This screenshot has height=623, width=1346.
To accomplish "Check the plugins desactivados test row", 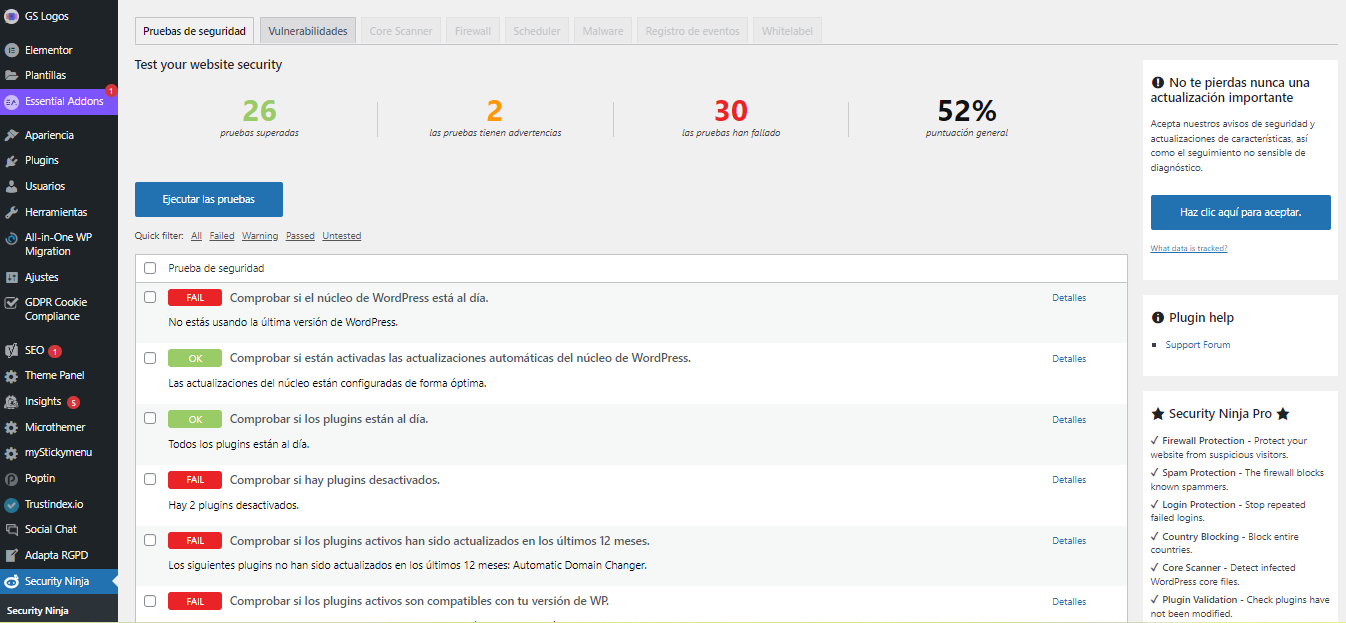I will pyautogui.click(x=150, y=479).
